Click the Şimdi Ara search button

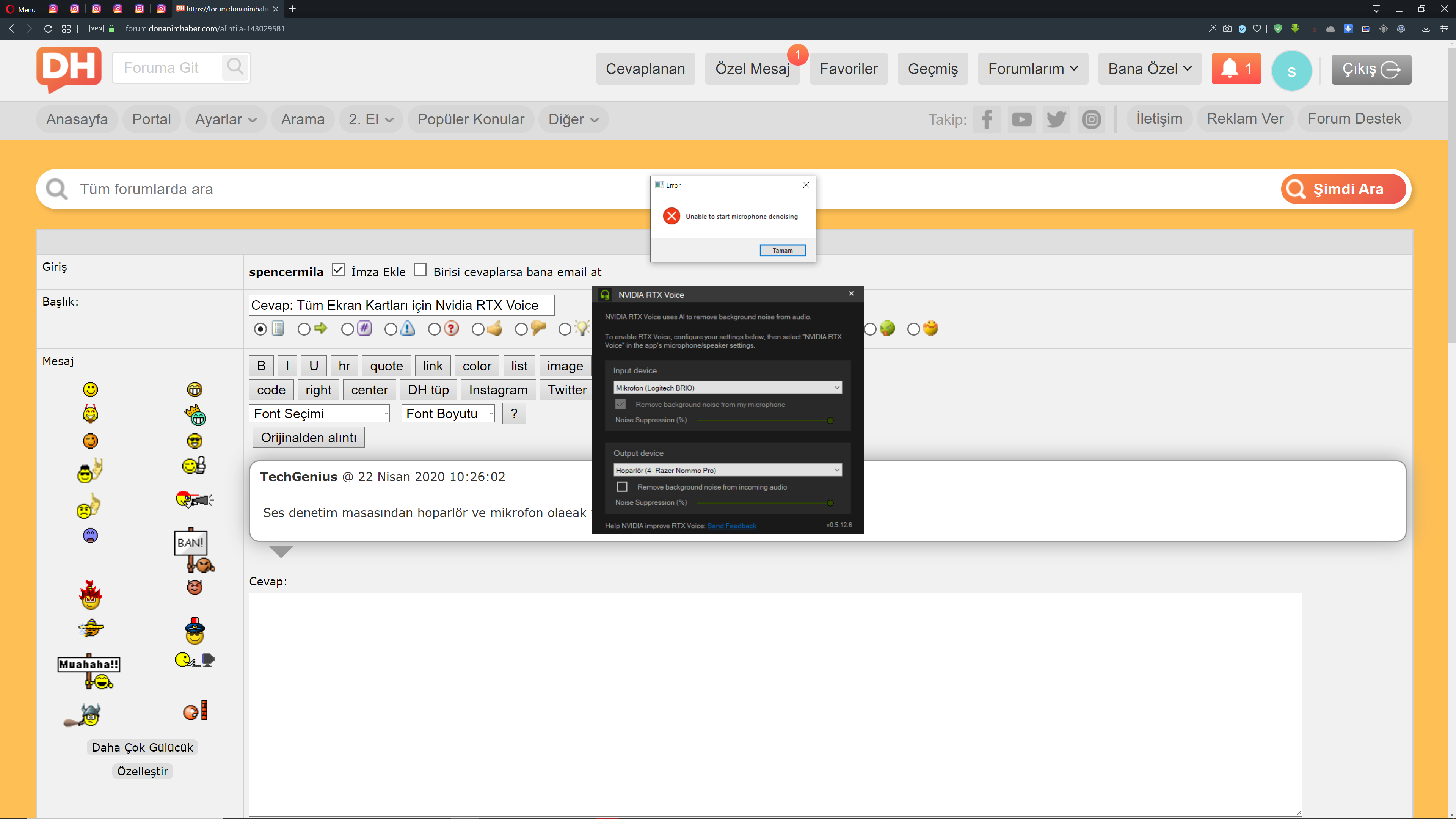(1343, 189)
